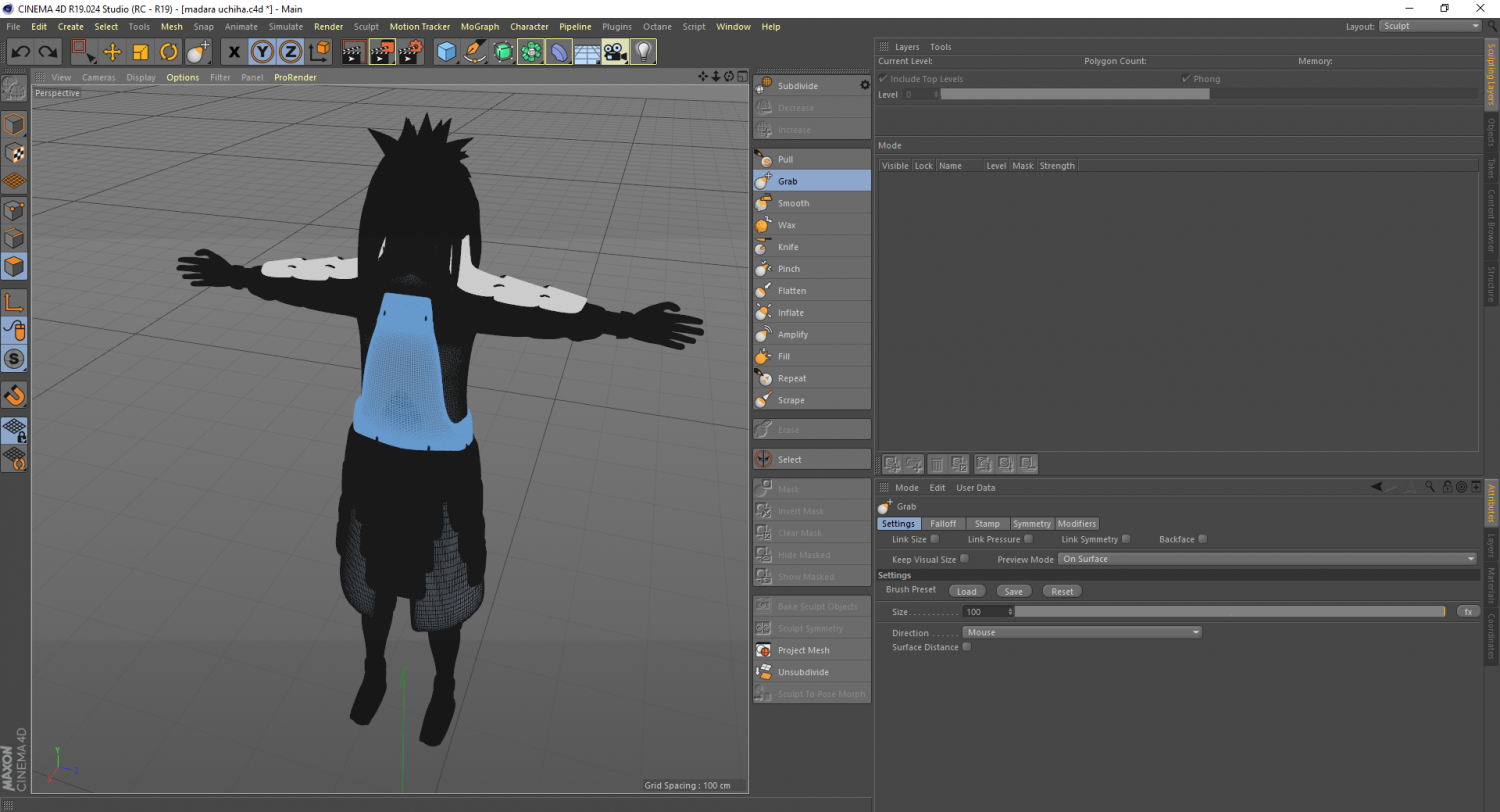Enable the Link Symmetry checkbox

click(1126, 539)
